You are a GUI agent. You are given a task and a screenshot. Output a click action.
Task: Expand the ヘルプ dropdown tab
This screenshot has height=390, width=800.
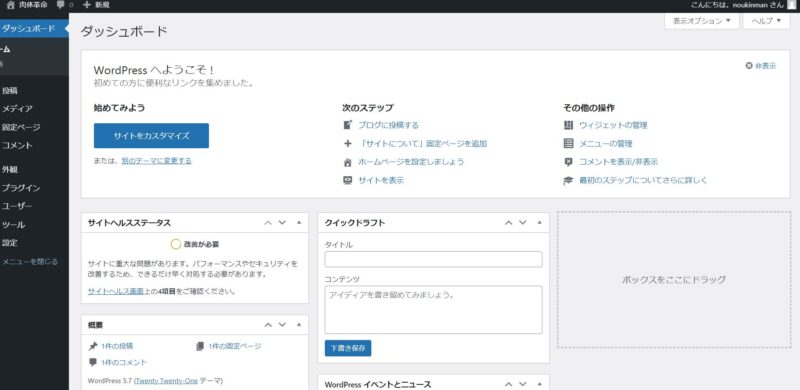[x=766, y=21]
